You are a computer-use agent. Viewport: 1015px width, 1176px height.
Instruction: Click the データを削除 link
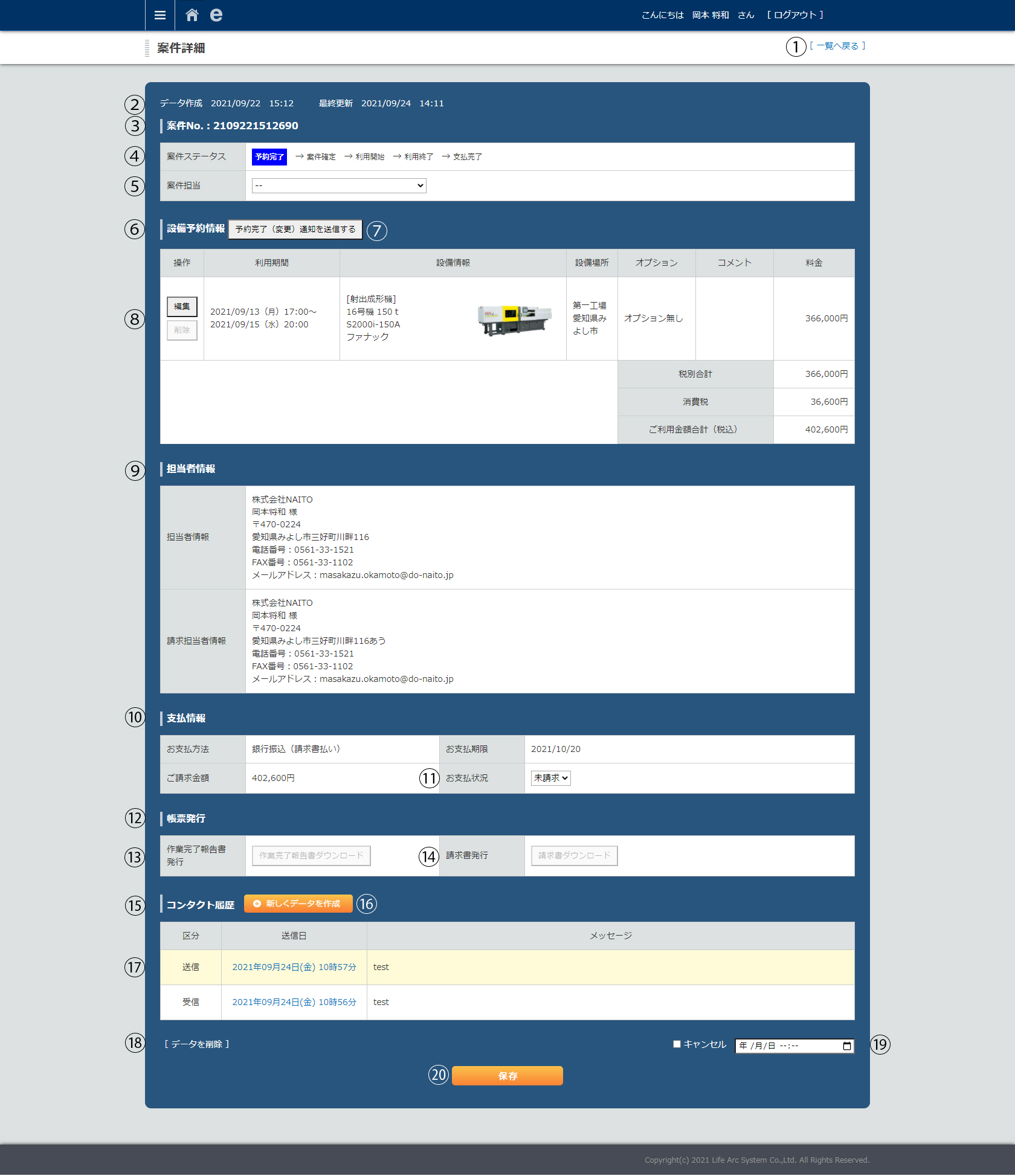click(x=197, y=1044)
